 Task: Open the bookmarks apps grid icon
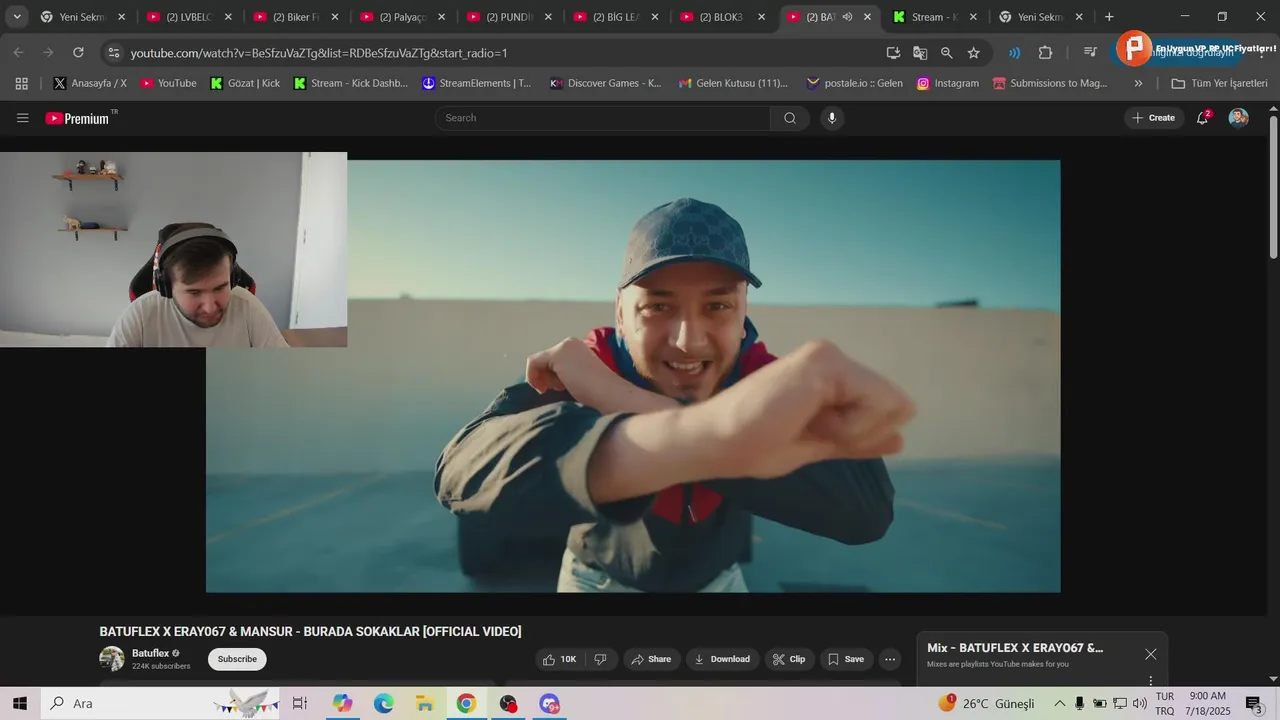click(x=22, y=83)
